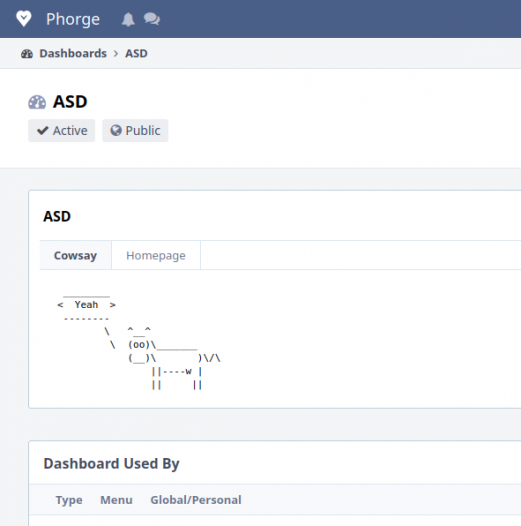Click the breadcrumb chevron separator
This screenshot has height=526, width=521.
(x=116, y=54)
